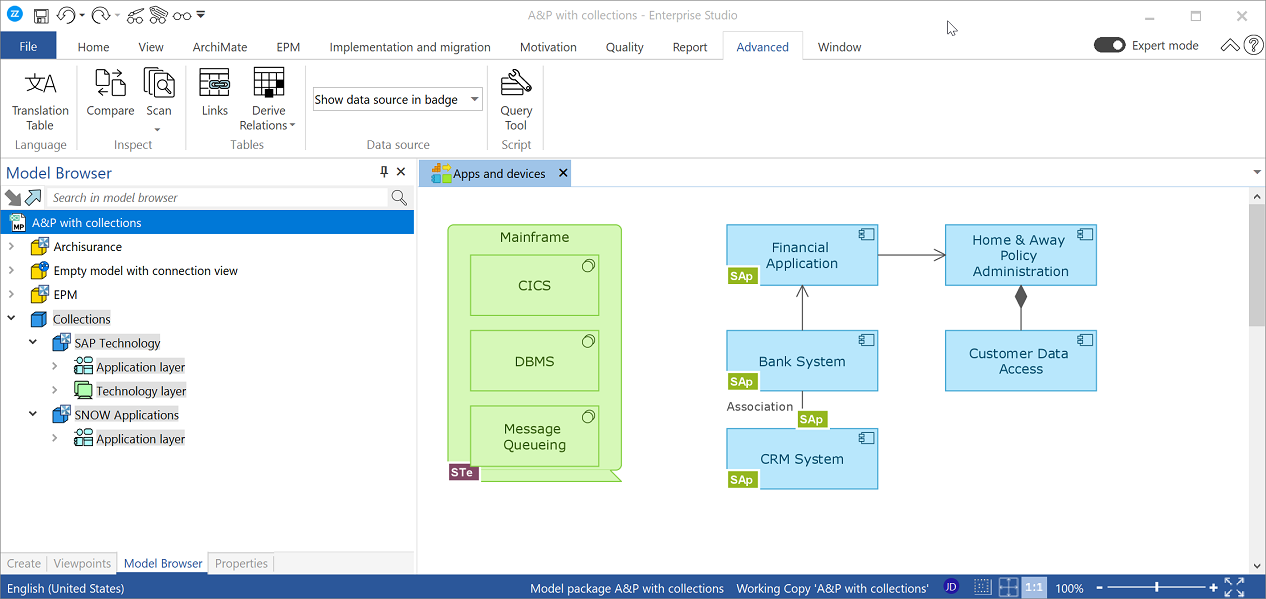Image resolution: width=1266 pixels, height=599 pixels.
Task: Open the Show data source in badge dropdown
Action: [x=397, y=99]
